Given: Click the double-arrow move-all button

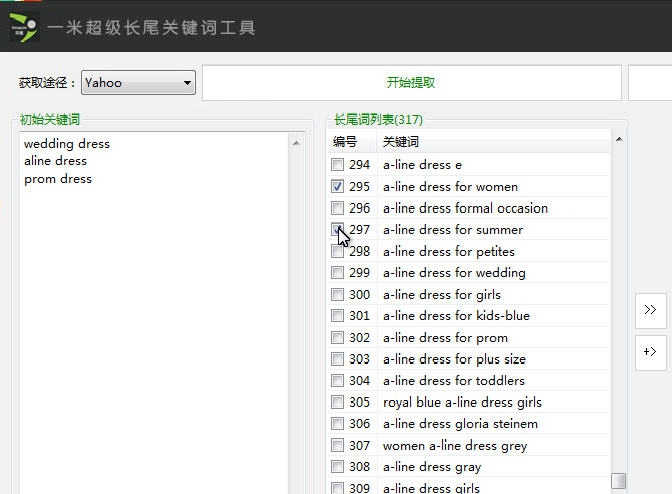Looking at the screenshot, I should [651, 310].
